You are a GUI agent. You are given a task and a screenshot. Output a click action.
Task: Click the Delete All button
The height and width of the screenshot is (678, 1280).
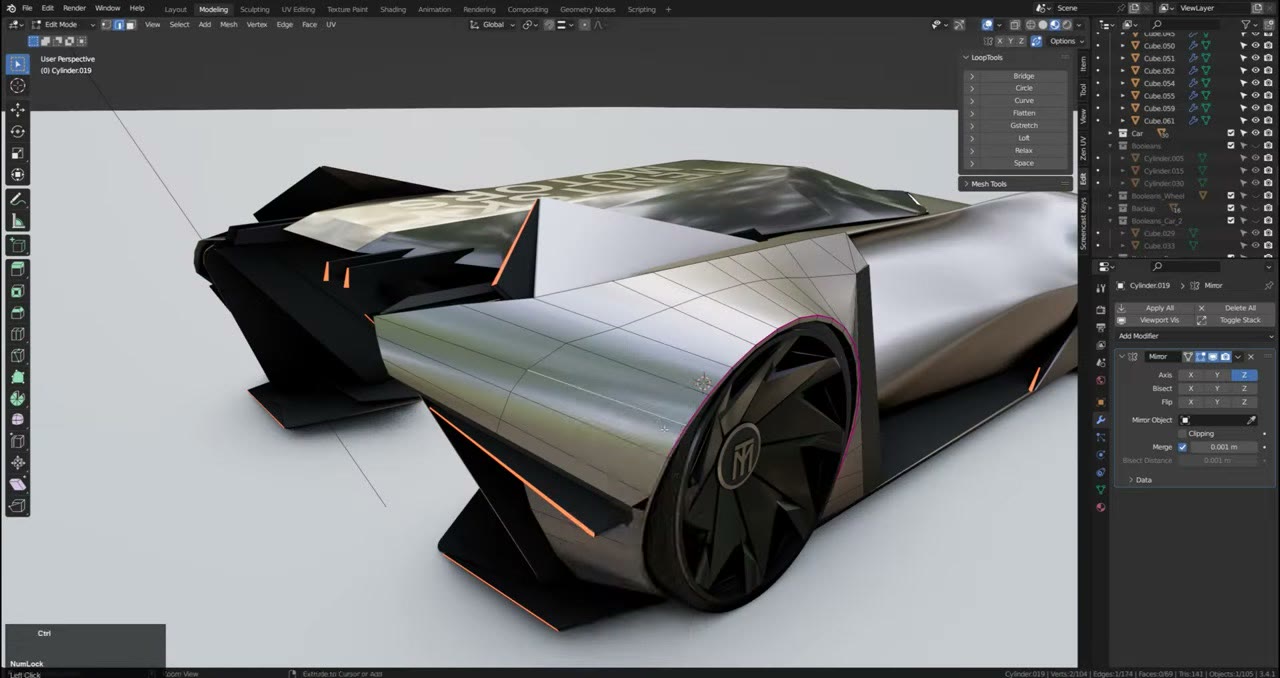point(1234,308)
